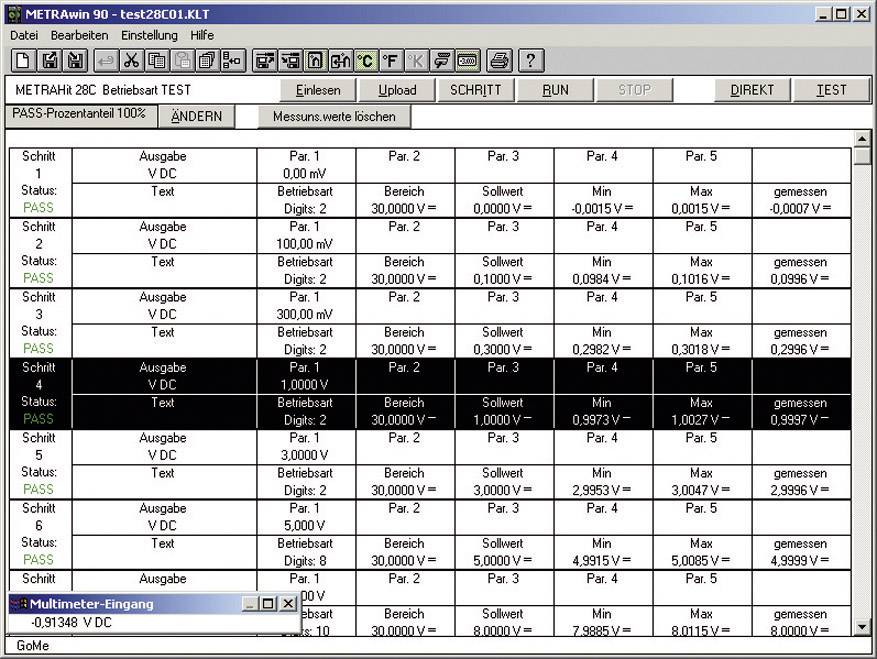Viewport: 877px width, 659px height.
Task: Open the serial interface settings icon
Action: pyautogui.click(x=440, y=60)
